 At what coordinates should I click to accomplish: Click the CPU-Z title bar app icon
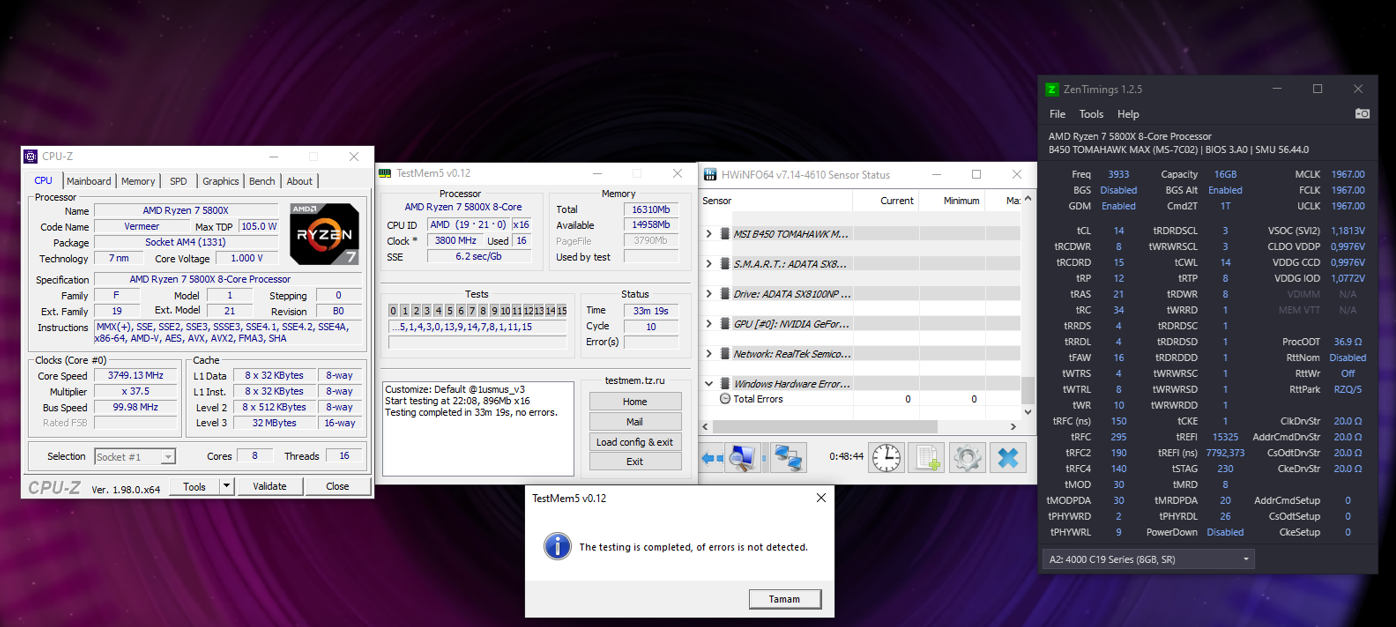pos(31,156)
